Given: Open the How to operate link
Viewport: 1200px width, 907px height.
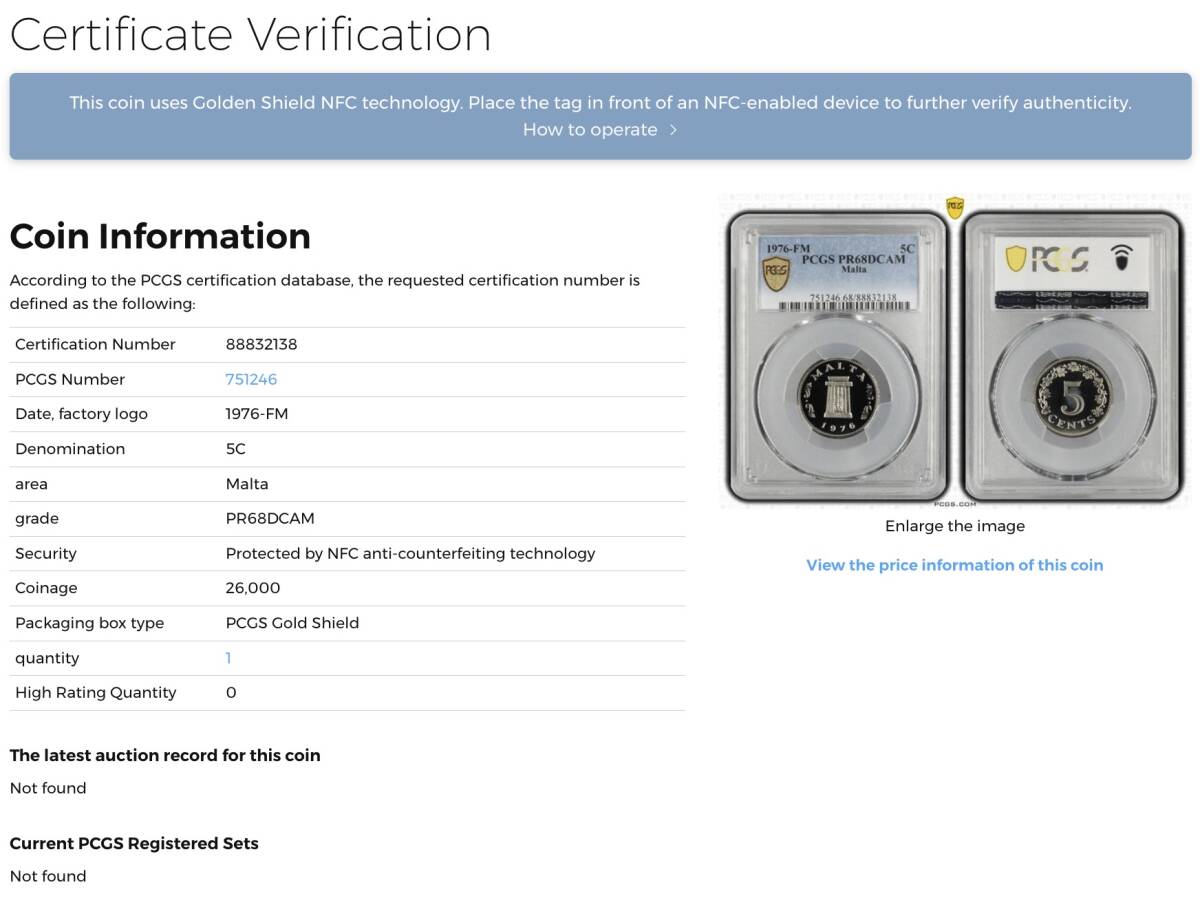Looking at the screenshot, I should [590, 130].
